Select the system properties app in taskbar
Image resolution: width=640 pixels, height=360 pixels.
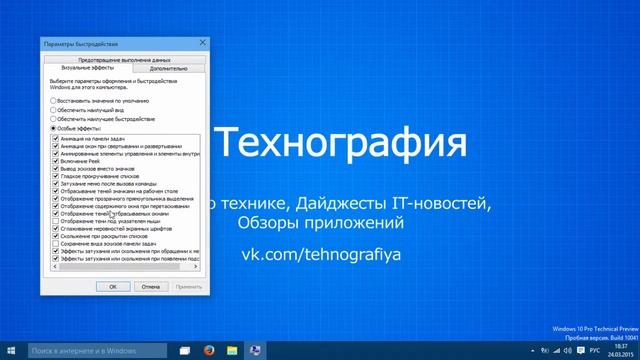click(256, 351)
